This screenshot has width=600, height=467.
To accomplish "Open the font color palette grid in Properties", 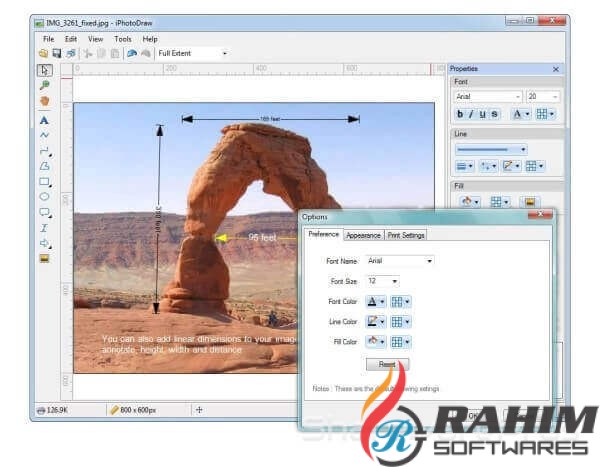I will pyautogui.click(x=545, y=114).
